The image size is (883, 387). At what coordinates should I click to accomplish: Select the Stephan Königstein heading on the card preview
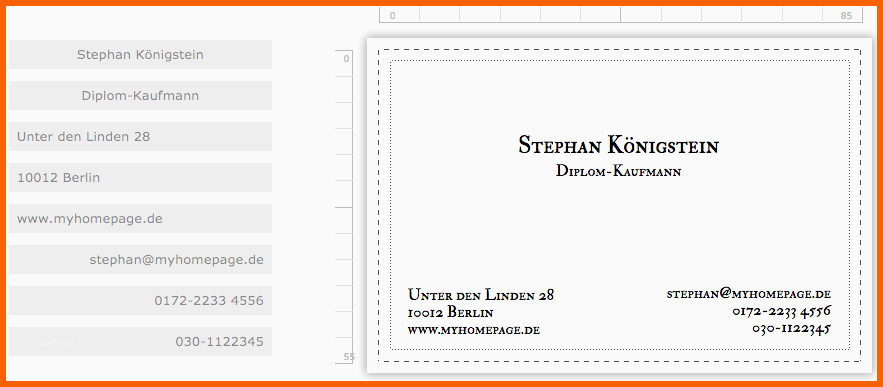618,145
